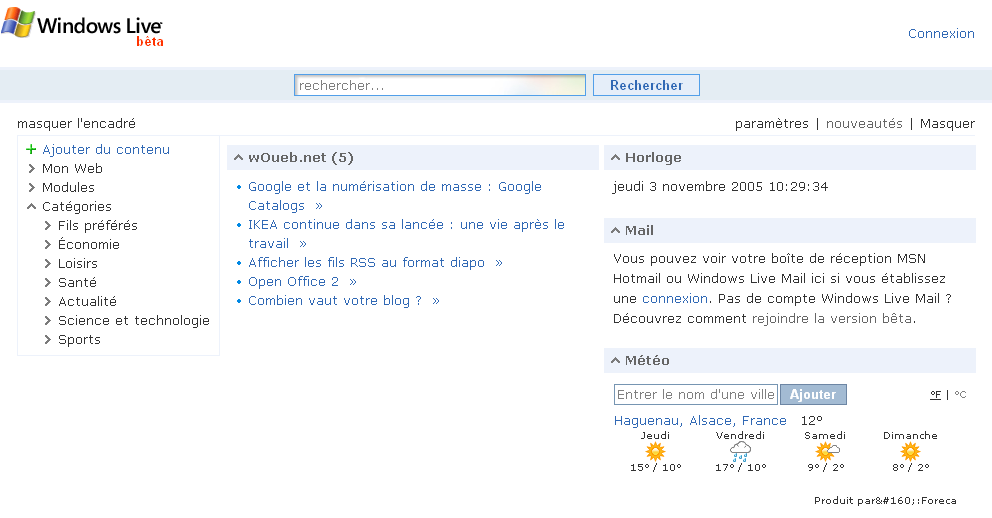Collapse the wOueb.net module with its arrow

239,157
